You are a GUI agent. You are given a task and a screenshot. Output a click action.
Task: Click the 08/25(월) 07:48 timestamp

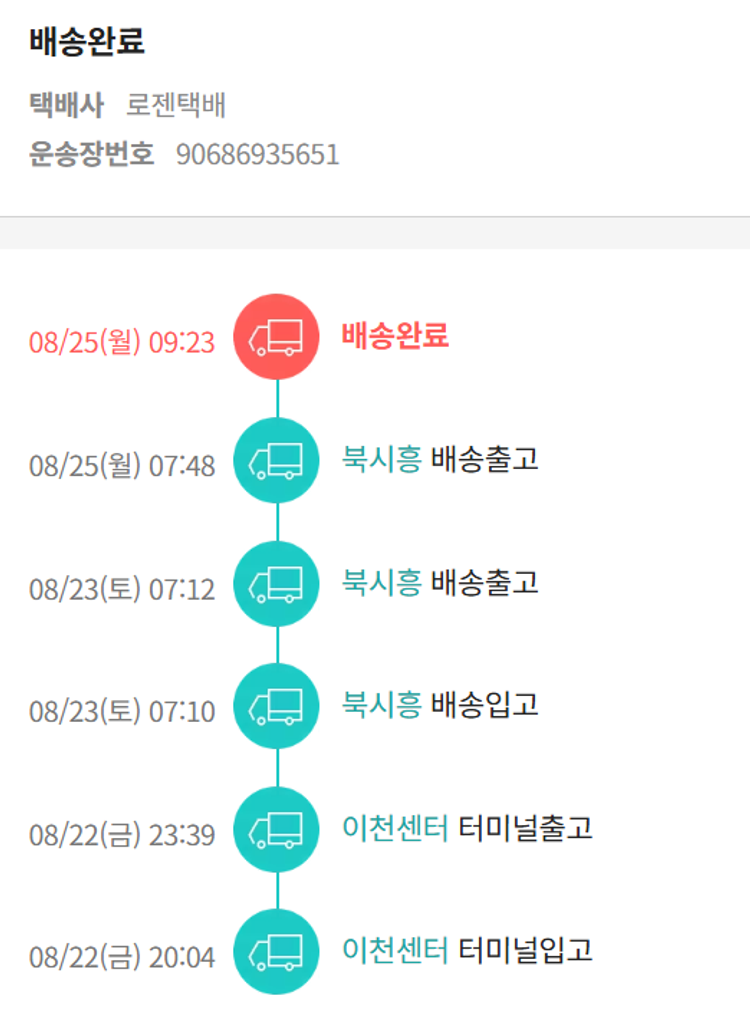(x=122, y=466)
